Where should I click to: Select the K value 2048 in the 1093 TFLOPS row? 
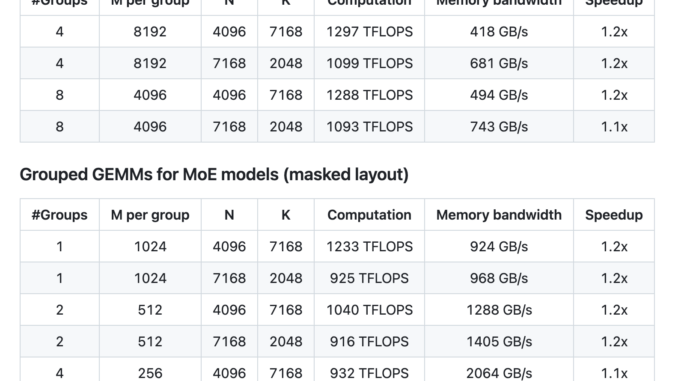(x=286, y=126)
